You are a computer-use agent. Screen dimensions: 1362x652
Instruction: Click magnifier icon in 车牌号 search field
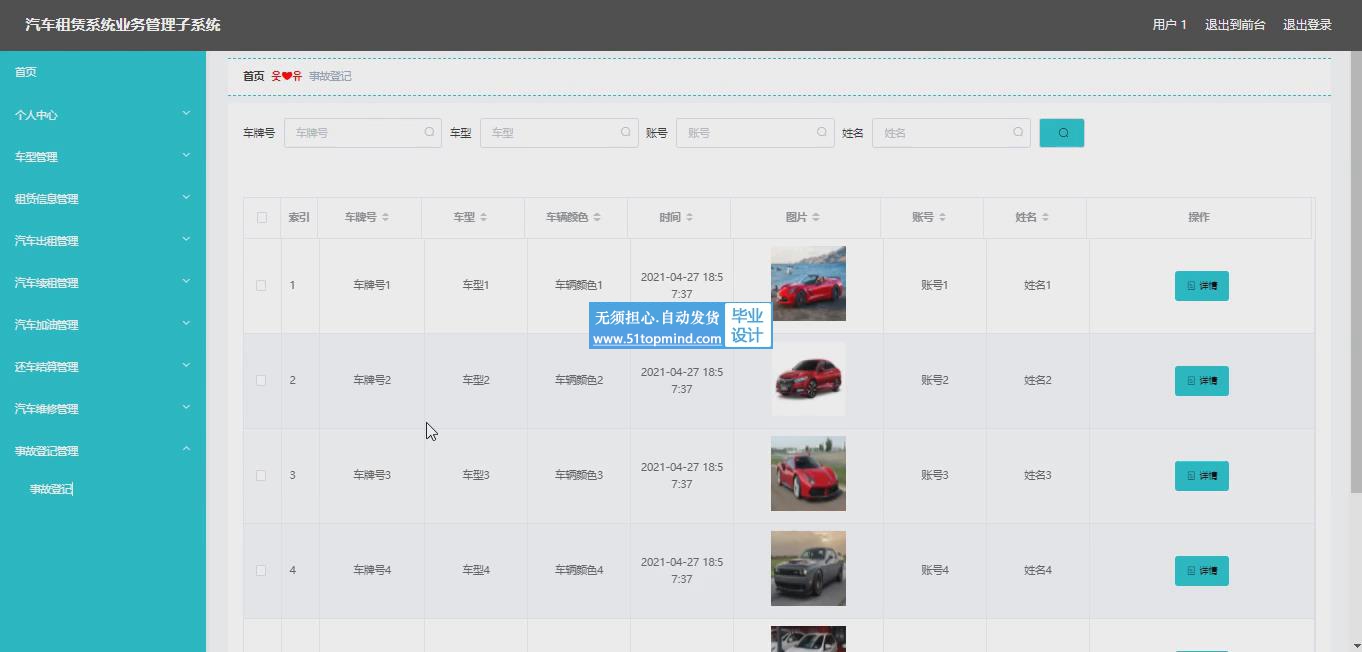[429, 132]
